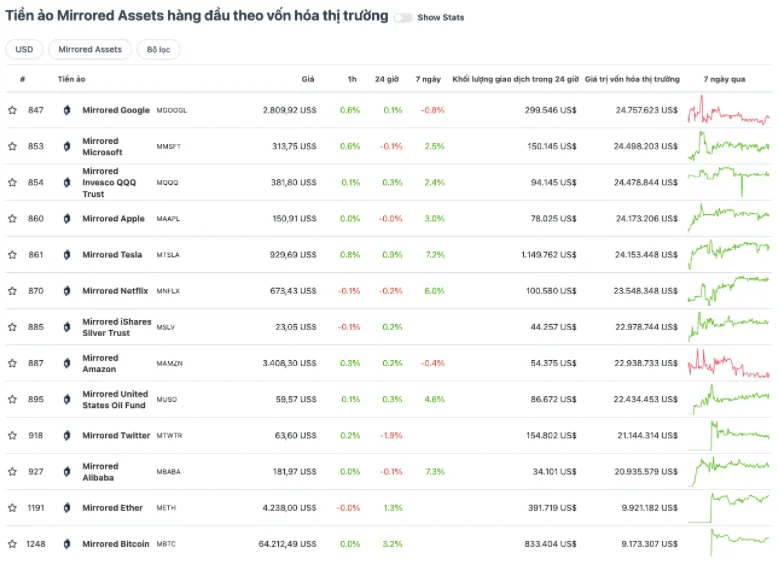Open the Mirrored Ether coin page
The image size is (779, 567).
coord(112,508)
